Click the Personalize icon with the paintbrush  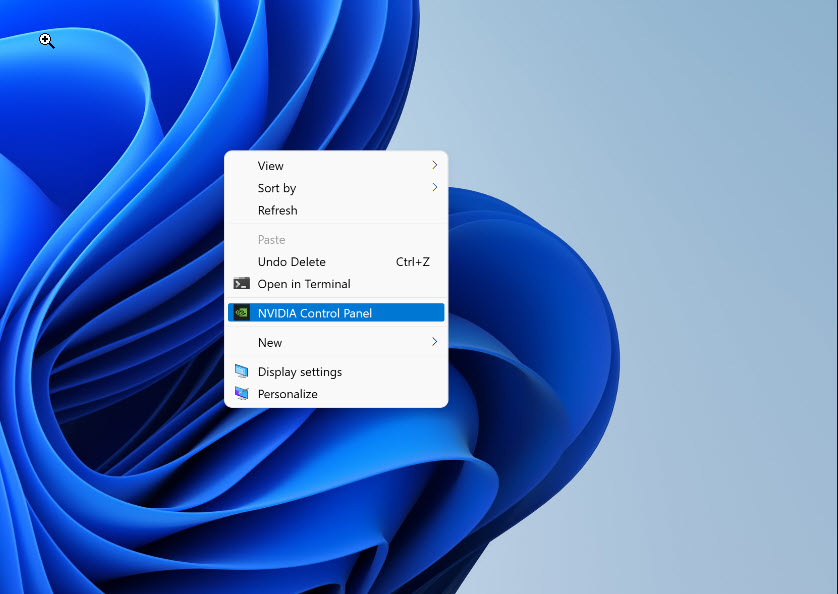[x=241, y=394]
